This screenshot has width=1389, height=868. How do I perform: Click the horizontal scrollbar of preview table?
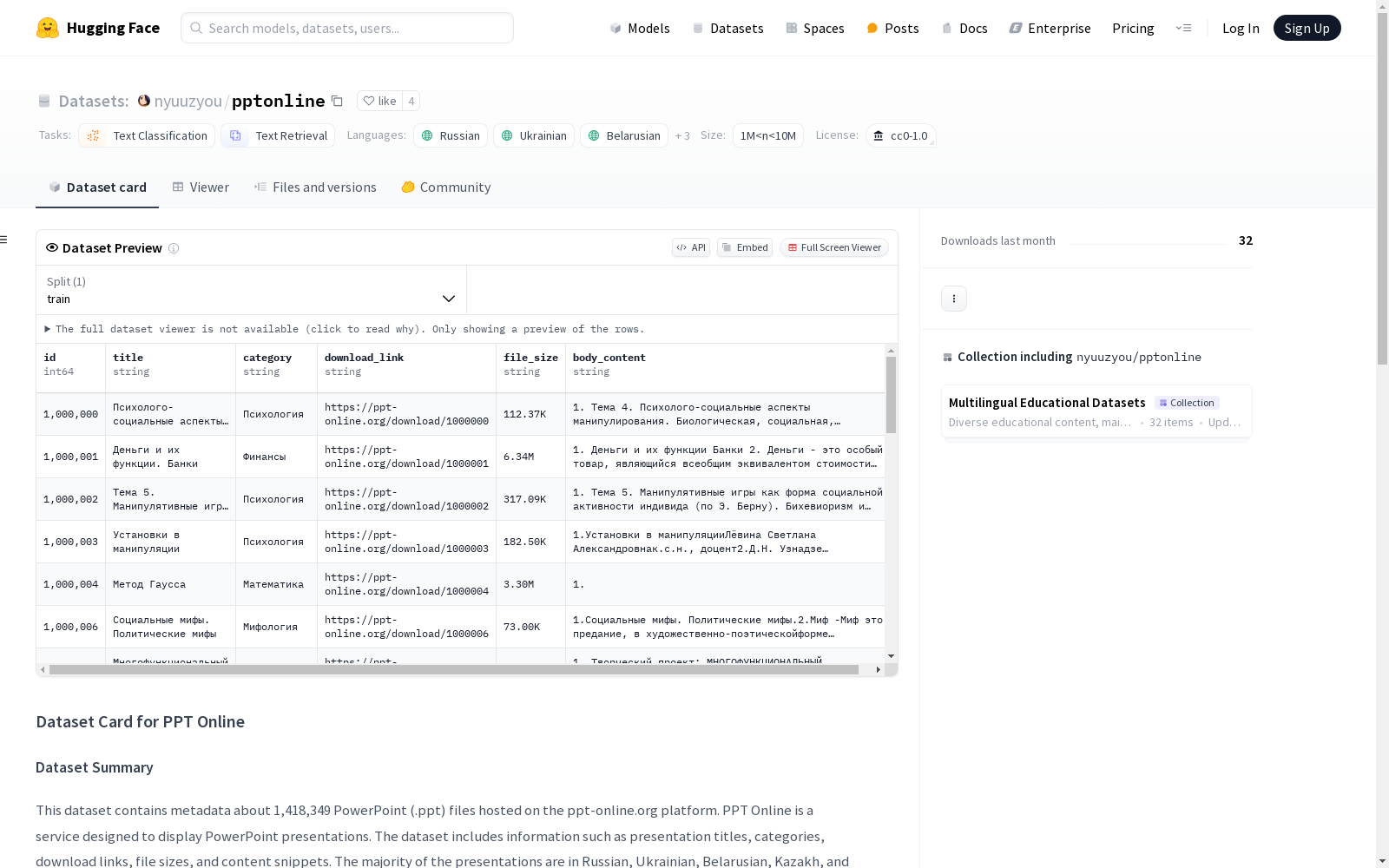(454, 670)
